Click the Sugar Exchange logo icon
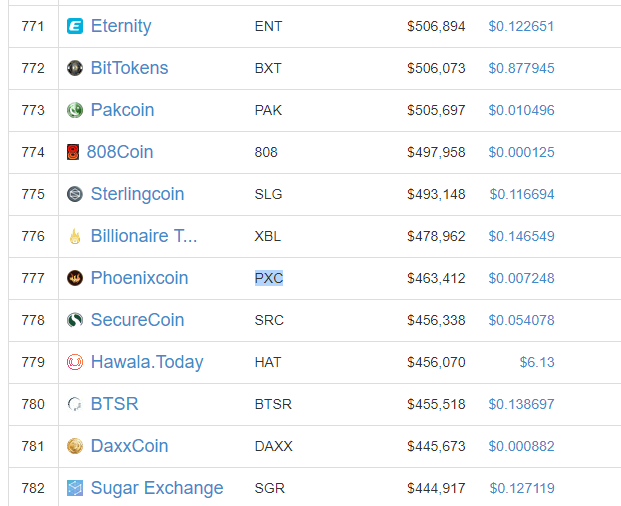Image resolution: width=621 pixels, height=506 pixels. [x=75, y=488]
